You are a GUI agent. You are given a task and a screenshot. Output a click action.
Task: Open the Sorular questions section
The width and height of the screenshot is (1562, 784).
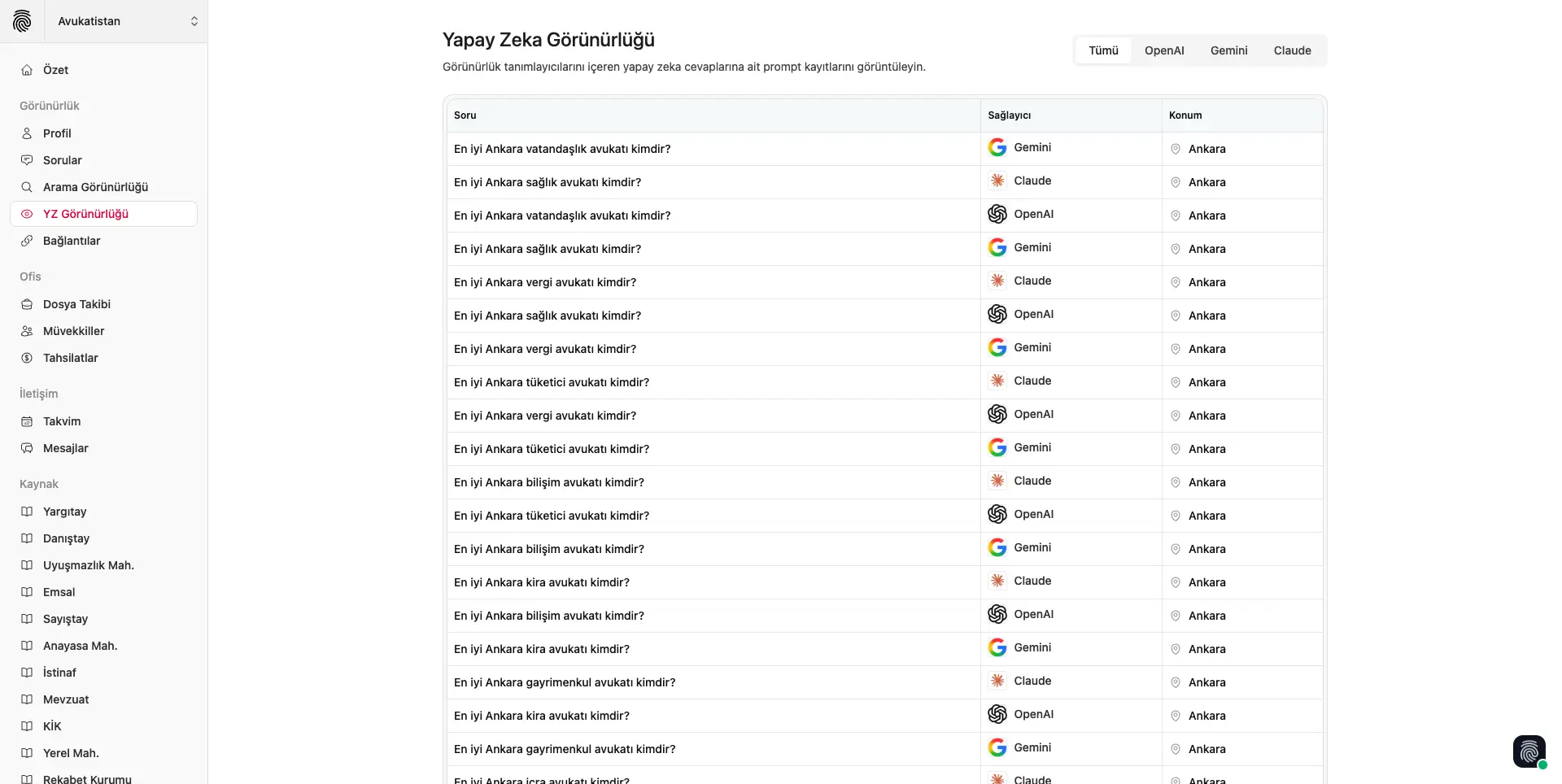[62, 160]
